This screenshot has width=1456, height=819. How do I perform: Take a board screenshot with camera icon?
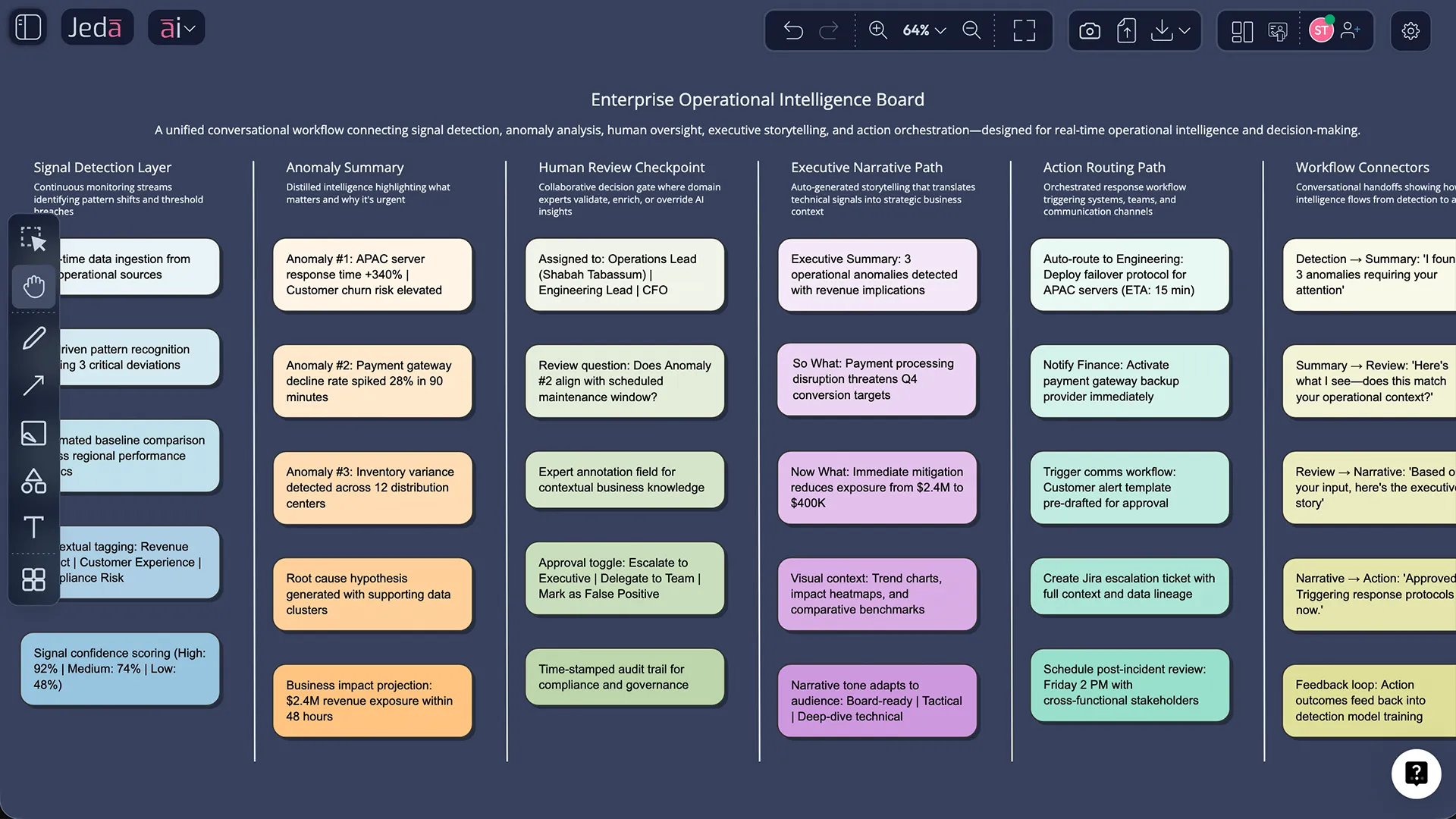(1090, 30)
